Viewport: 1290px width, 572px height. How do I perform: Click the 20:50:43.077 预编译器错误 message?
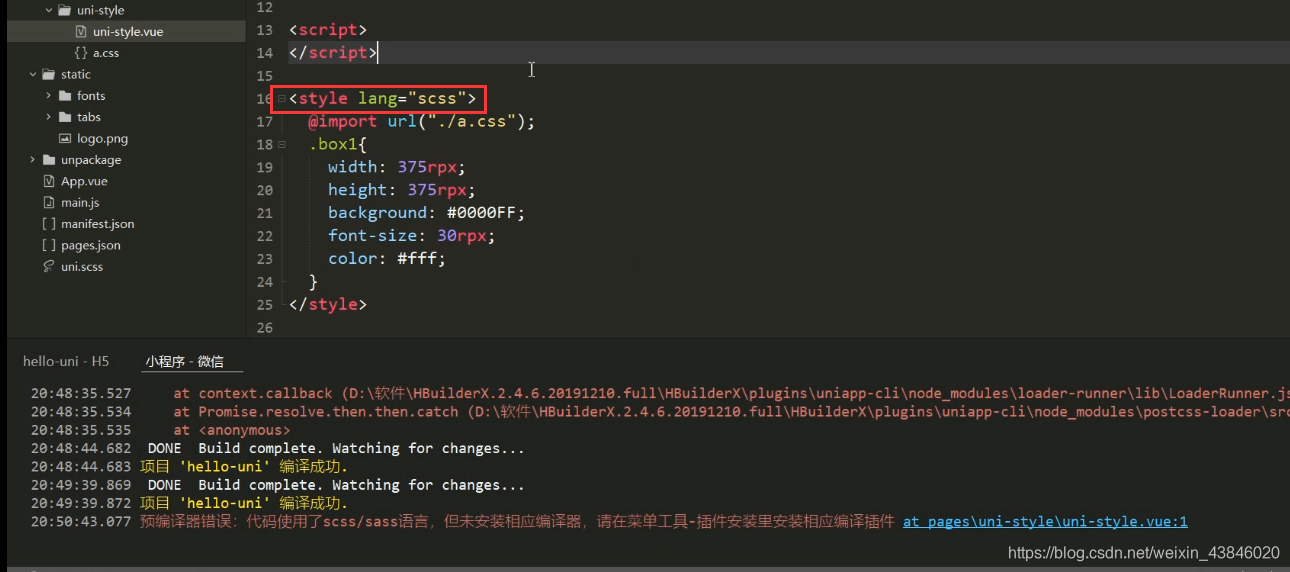[517, 521]
